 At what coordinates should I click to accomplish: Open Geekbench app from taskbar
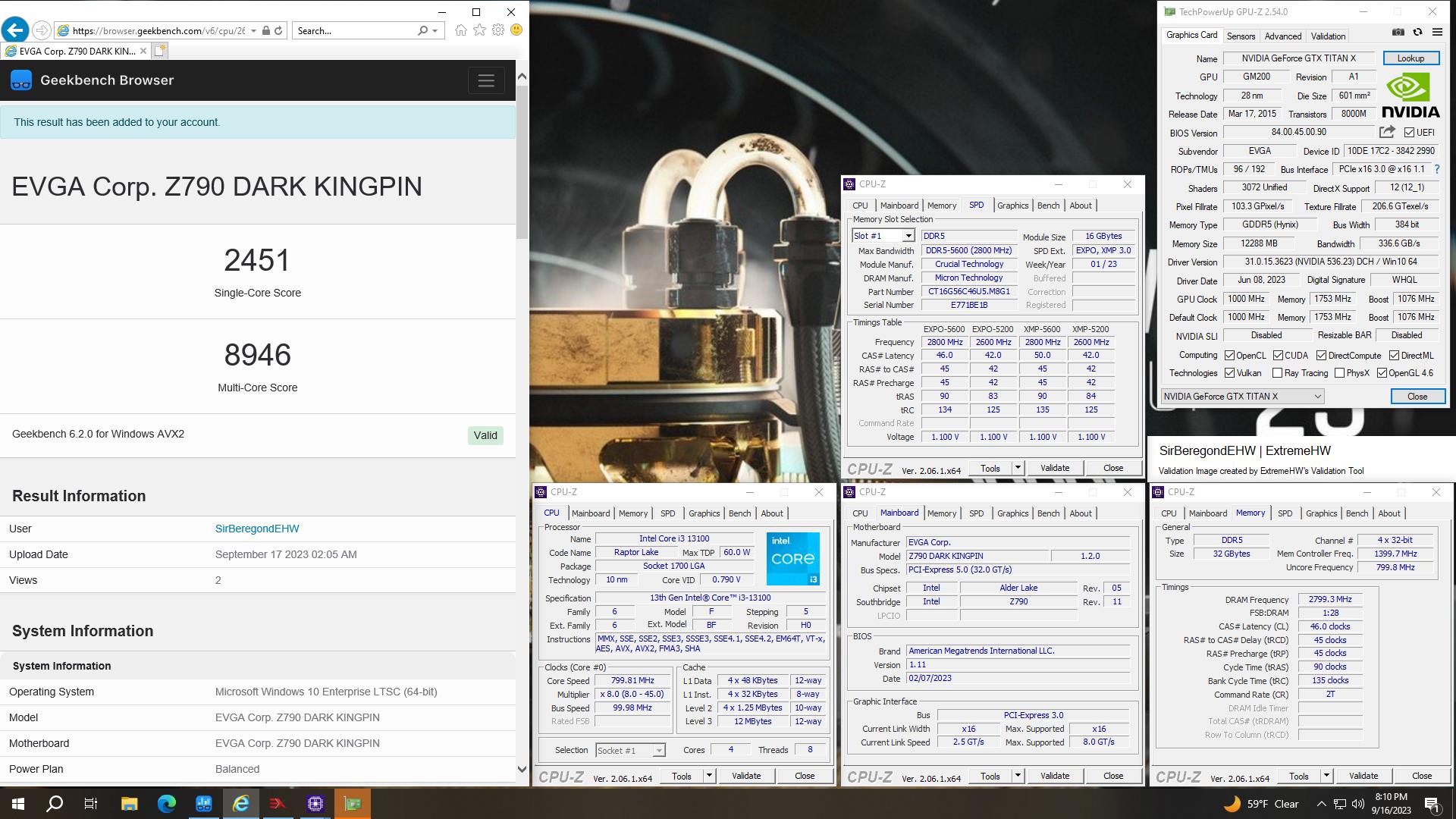tap(203, 804)
